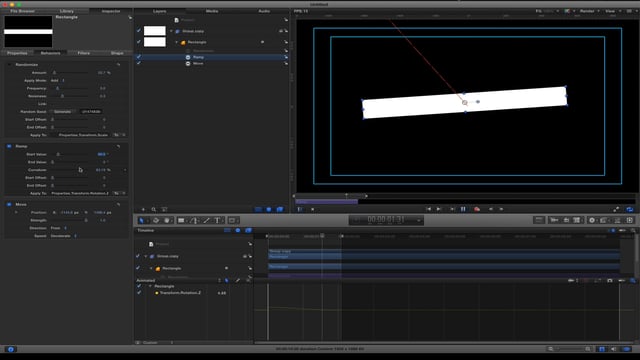This screenshot has height=360, width=640.
Task: Collapse Rectangle layer disclosure triangle in Layers
Action: (177, 42)
